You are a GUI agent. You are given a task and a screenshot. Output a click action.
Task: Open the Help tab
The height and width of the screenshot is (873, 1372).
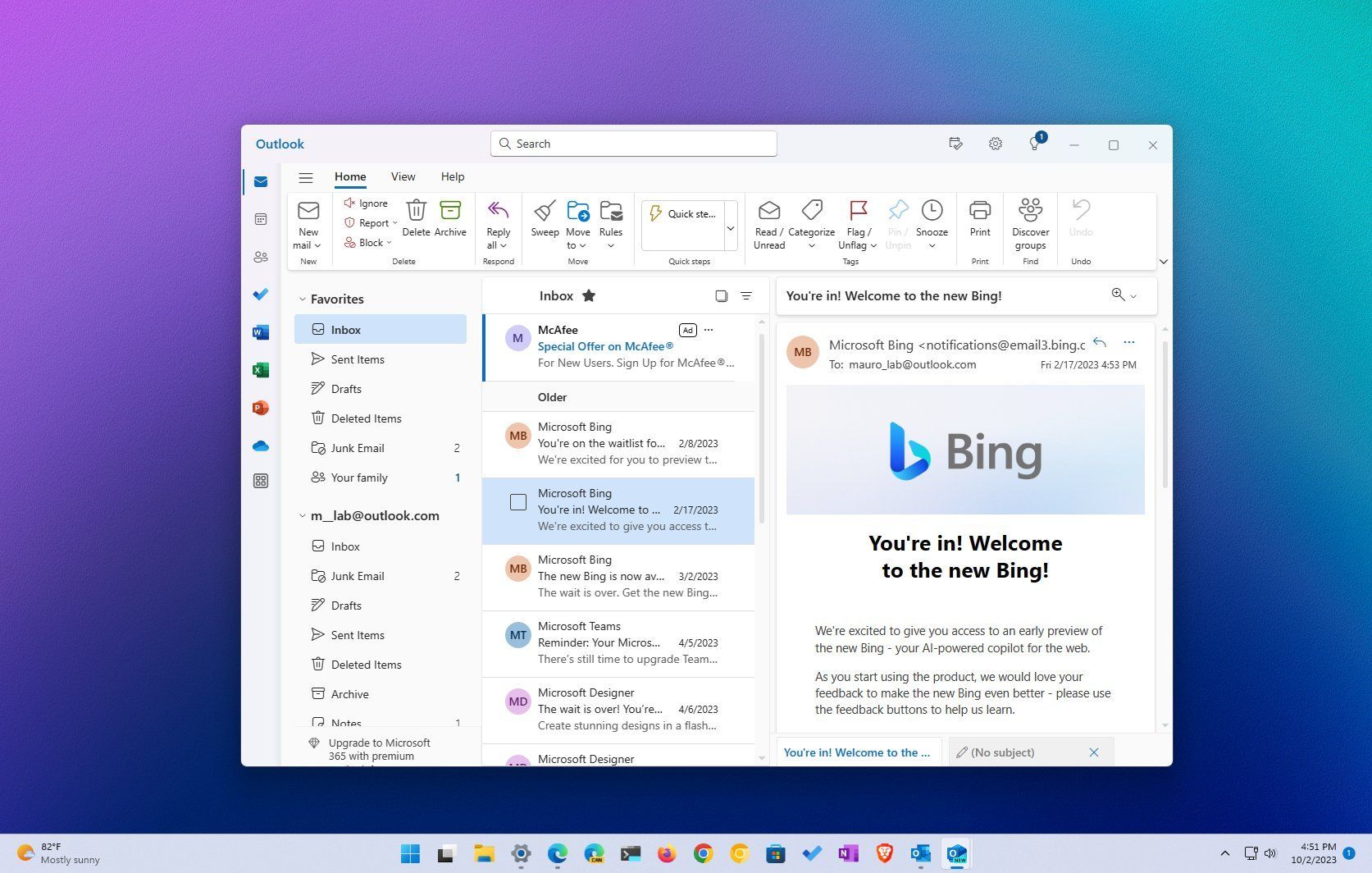click(452, 176)
